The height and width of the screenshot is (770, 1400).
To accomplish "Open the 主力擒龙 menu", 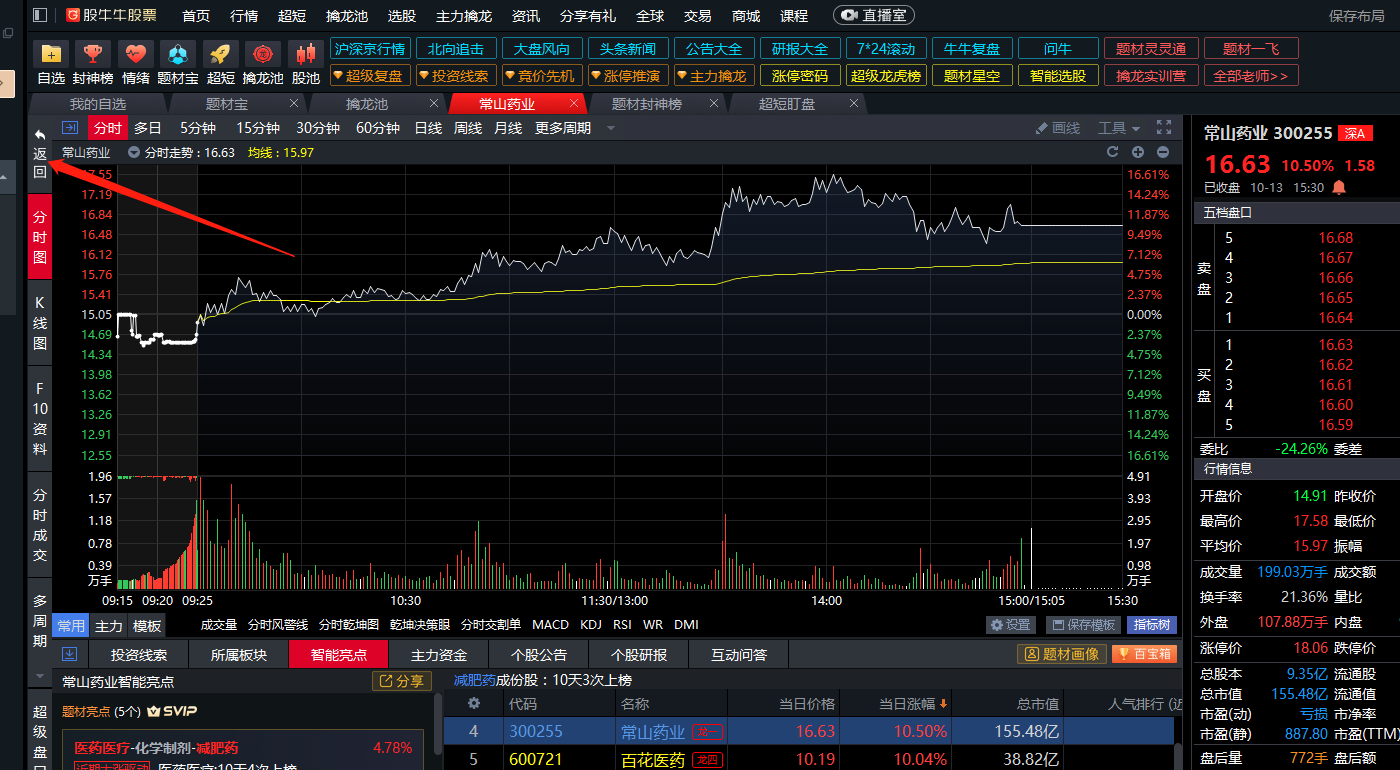I will point(463,16).
